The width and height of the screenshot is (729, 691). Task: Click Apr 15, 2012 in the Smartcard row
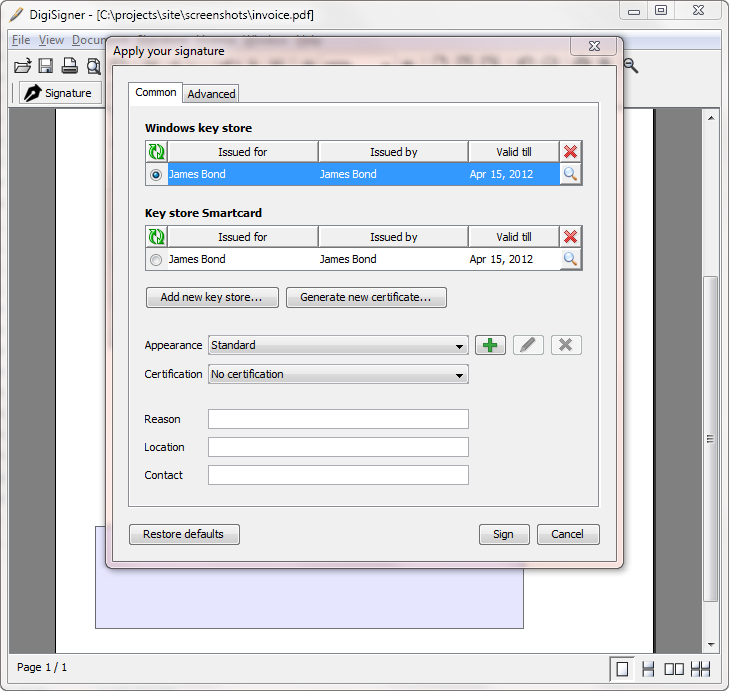(x=501, y=259)
